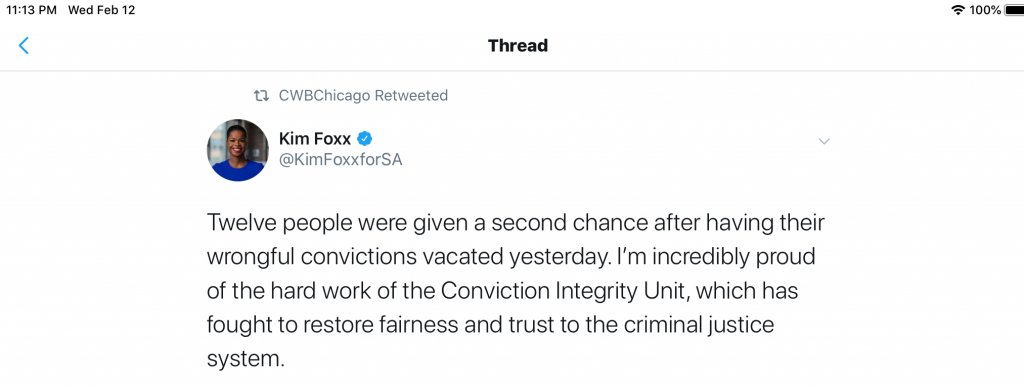Screen dimensions: 1024x389
Task: Go back using the blue arrow
Action: (24, 45)
